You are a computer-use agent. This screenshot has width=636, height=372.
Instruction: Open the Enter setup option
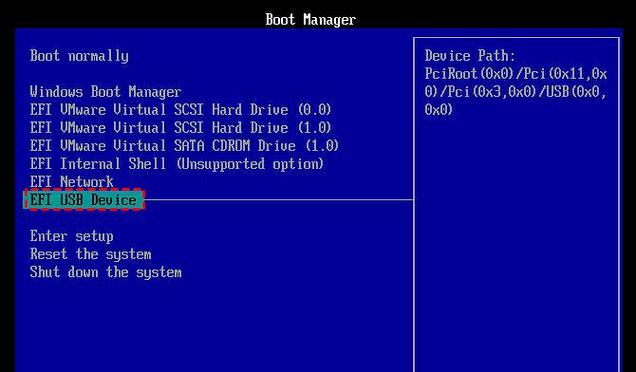(72, 236)
